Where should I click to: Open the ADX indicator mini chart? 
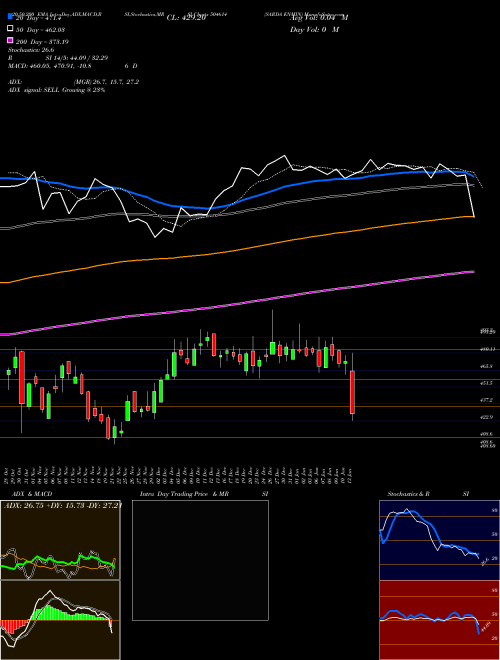point(60,540)
